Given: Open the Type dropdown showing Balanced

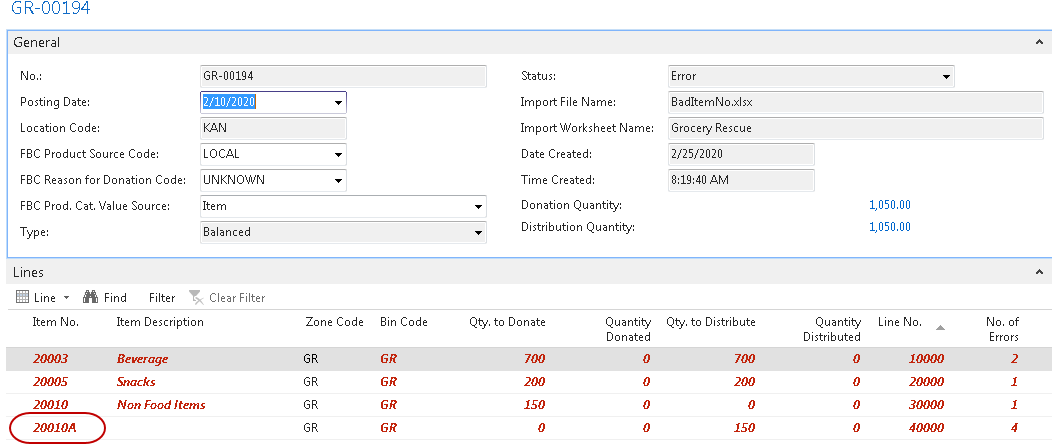Looking at the screenshot, I should tap(478, 232).
